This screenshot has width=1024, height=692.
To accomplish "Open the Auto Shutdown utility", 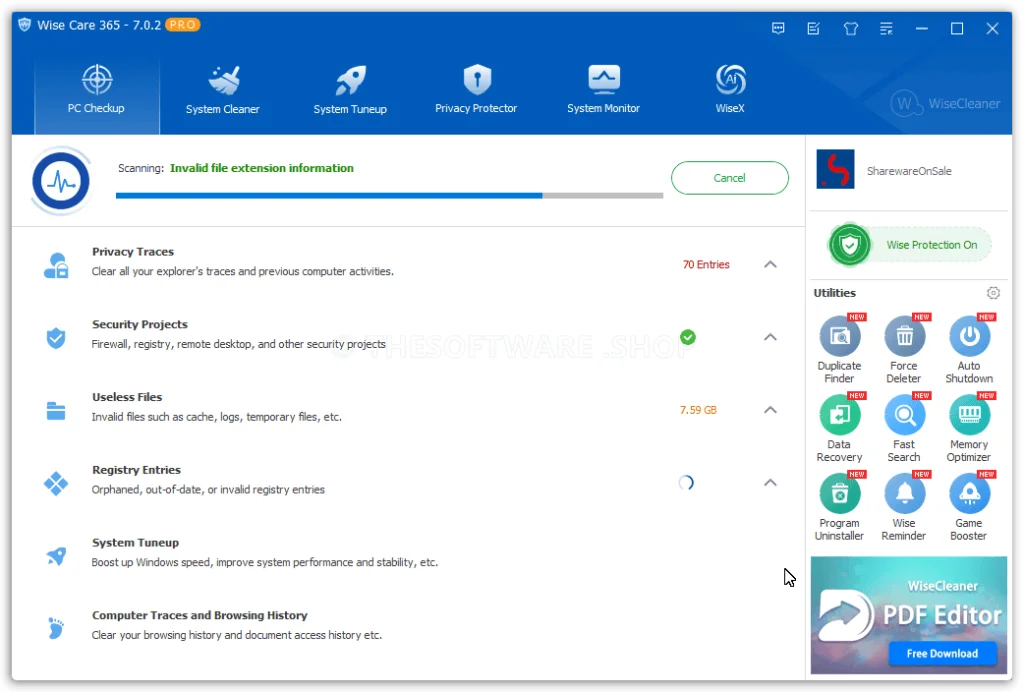I will pyautogui.click(x=968, y=338).
